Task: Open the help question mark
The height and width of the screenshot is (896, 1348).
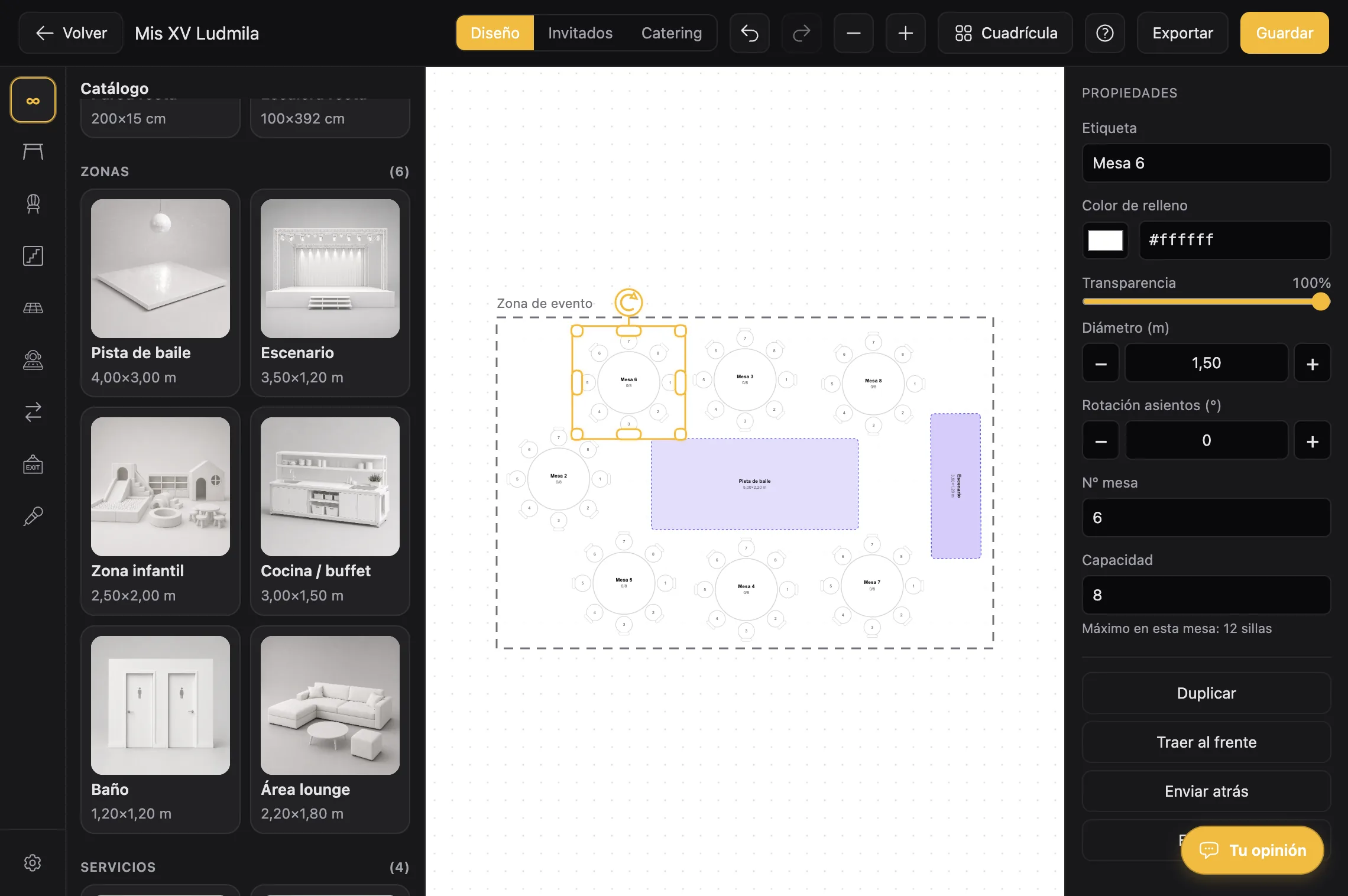Action: click(x=1105, y=33)
